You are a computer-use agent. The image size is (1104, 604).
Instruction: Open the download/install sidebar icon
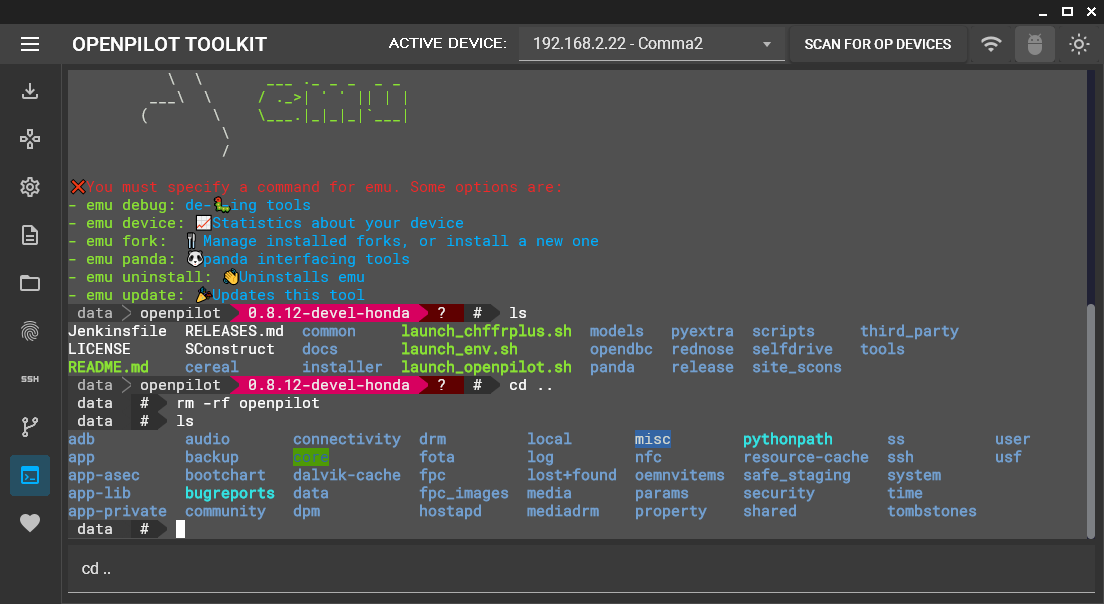(x=30, y=91)
